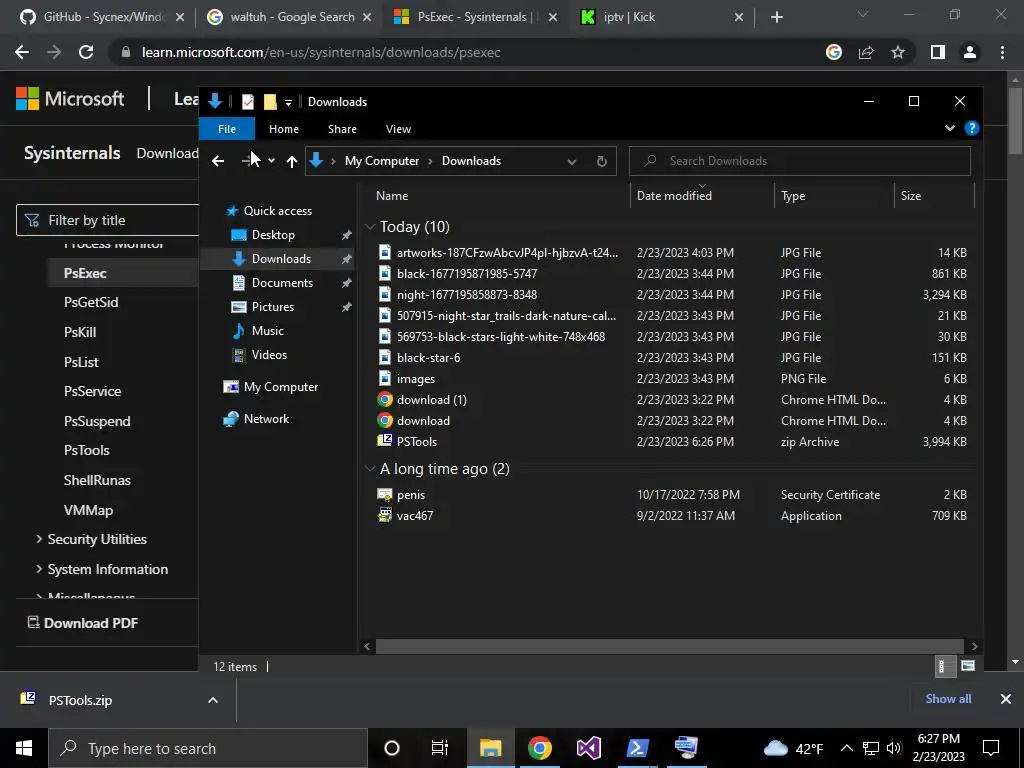This screenshot has height=768, width=1024.
Task: Select My Computer in navigation pane
Action: [281, 387]
